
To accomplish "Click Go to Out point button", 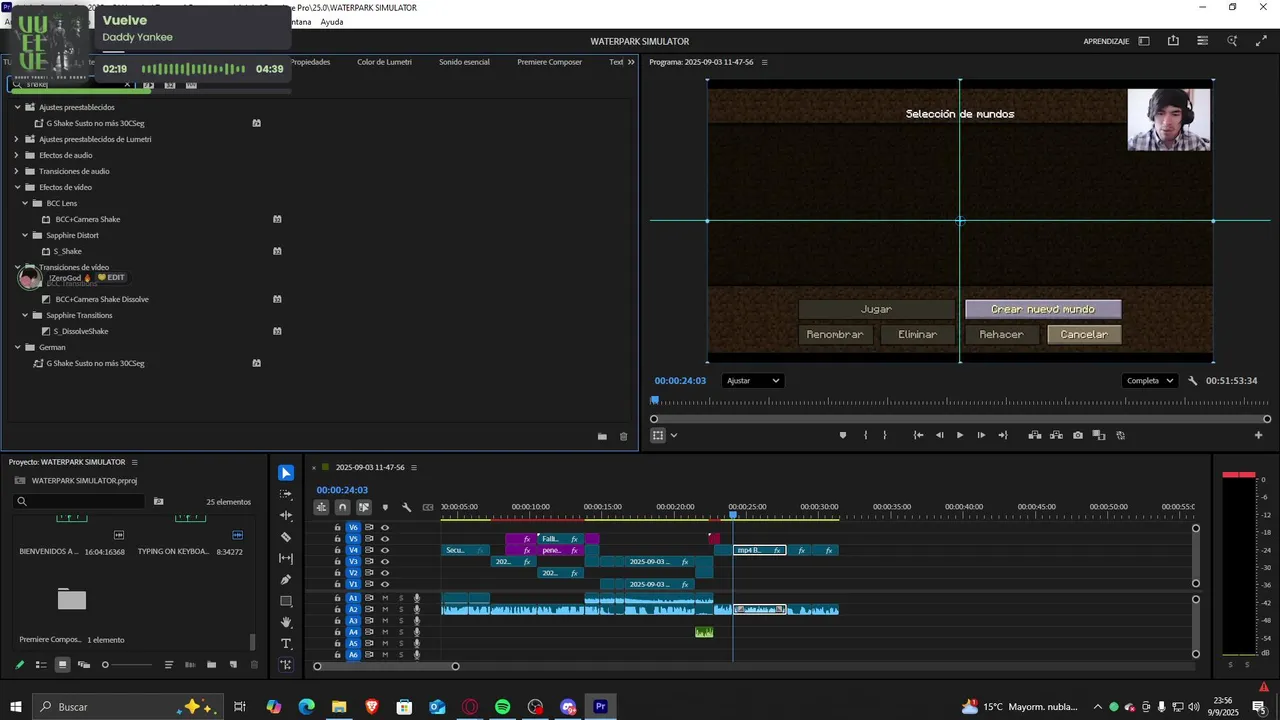I will 1002,435.
